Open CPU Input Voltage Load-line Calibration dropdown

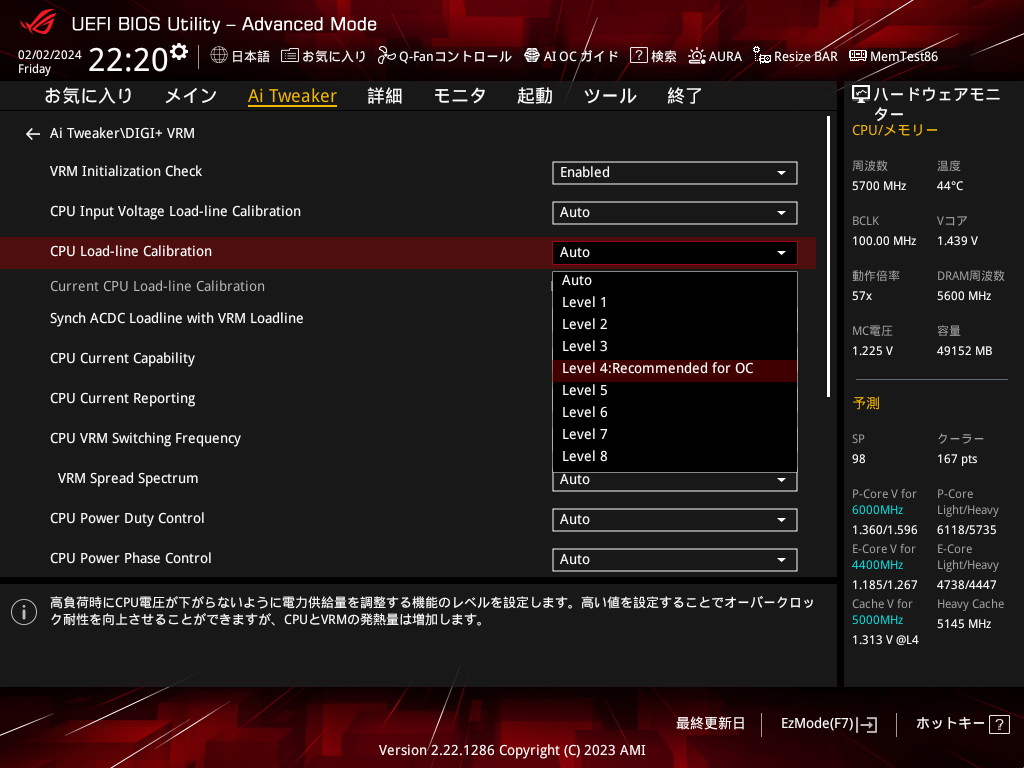675,212
